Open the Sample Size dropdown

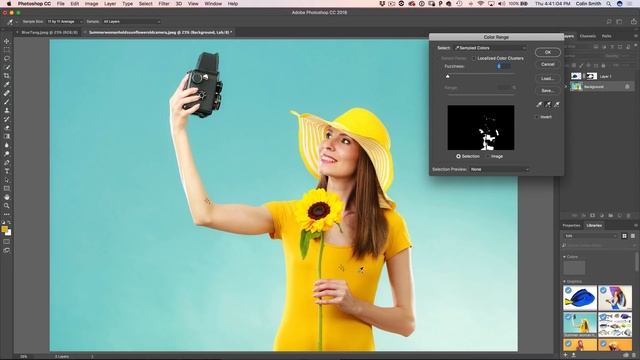coord(64,21)
